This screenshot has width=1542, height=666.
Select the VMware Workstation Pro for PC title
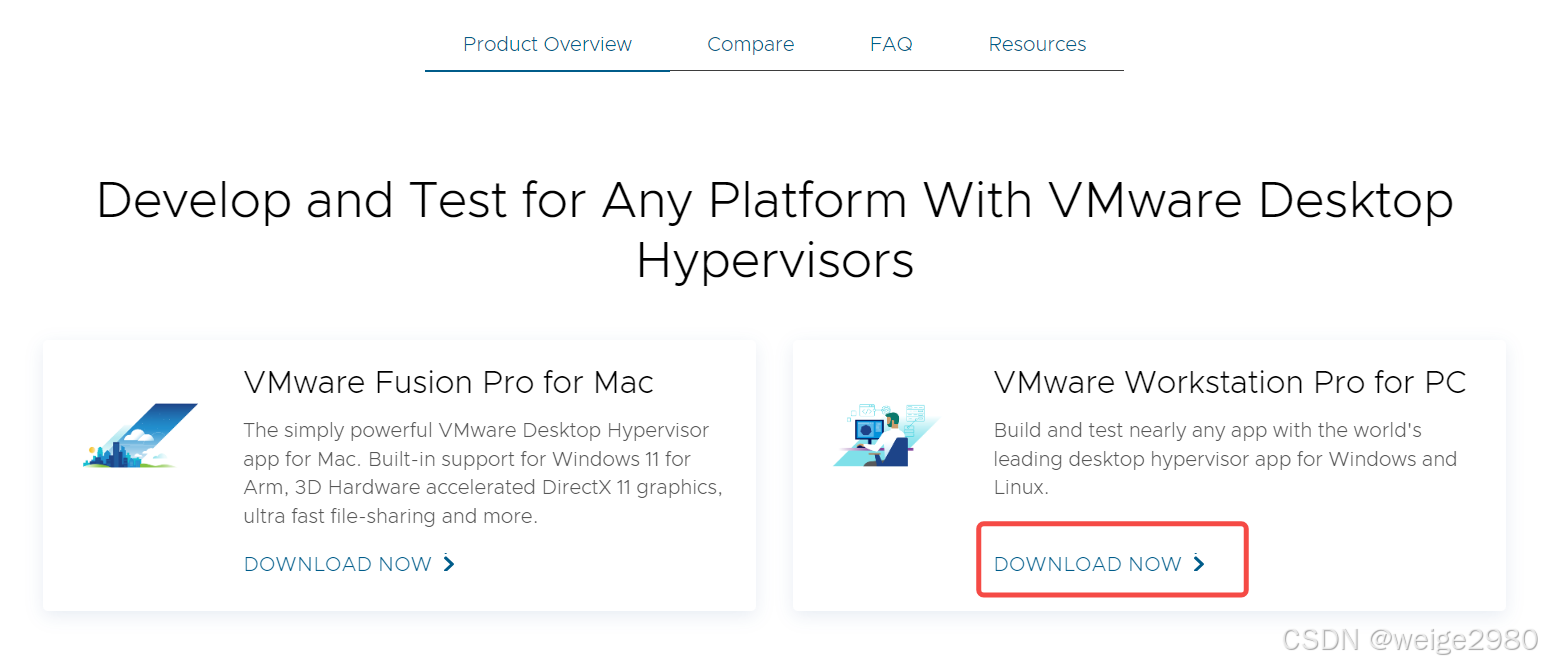click(1230, 382)
